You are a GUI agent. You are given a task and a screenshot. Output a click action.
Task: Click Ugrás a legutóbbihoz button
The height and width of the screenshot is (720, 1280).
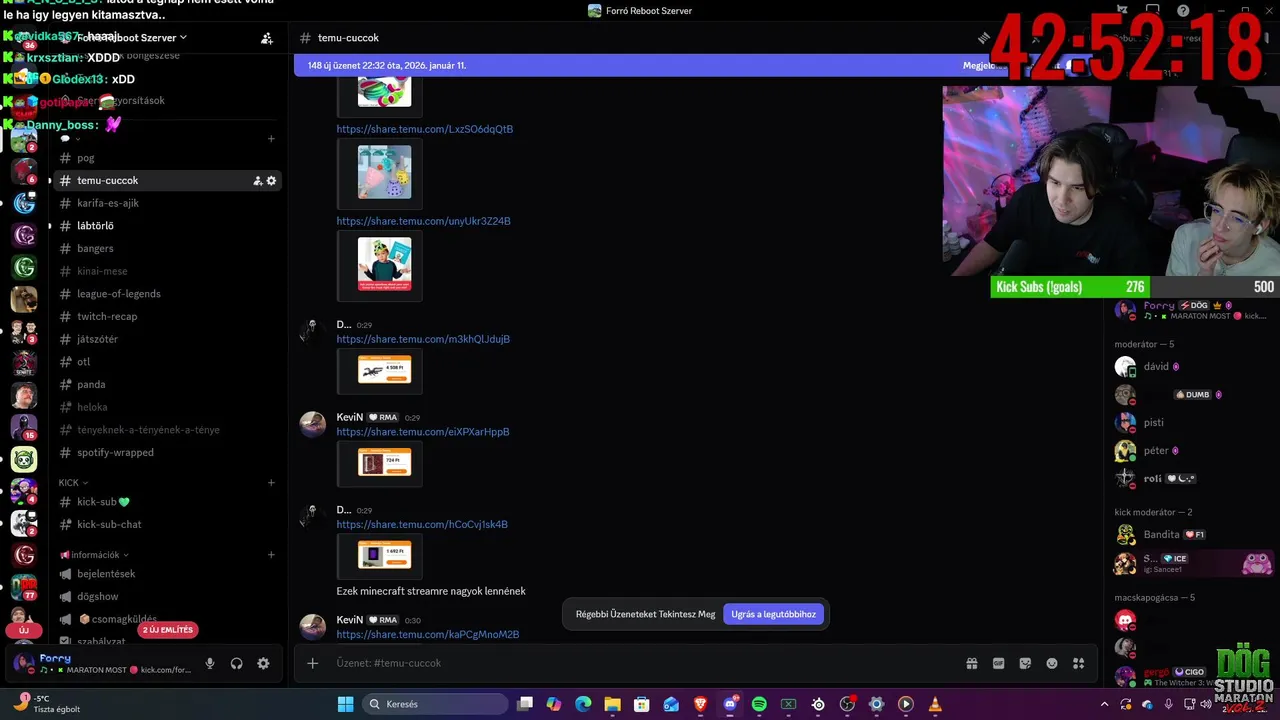click(773, 614)
